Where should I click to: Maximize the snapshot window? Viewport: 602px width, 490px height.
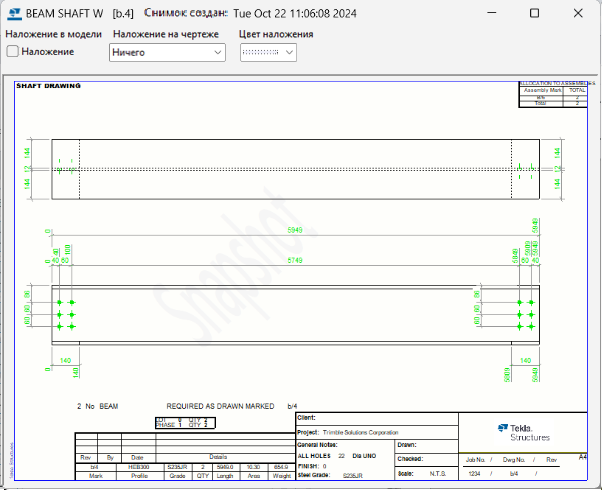(x=535, y=13)
